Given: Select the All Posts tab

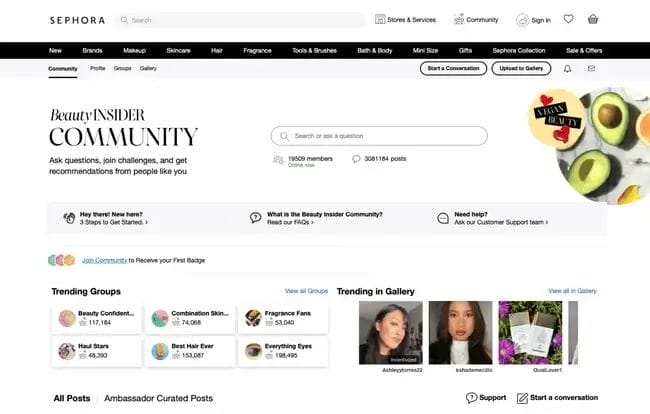Looking at the screenshot, I should click(x=72, y=398).
